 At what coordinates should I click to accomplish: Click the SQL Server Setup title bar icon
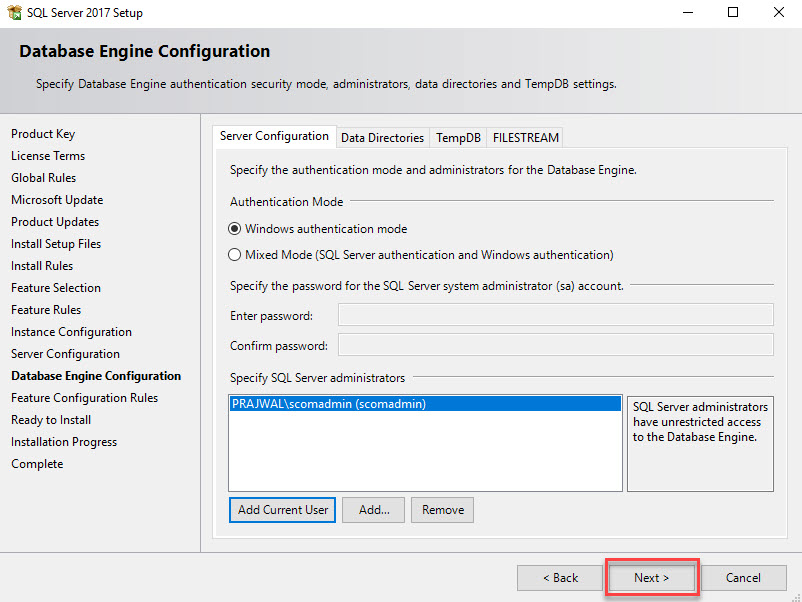click(14, 12)
